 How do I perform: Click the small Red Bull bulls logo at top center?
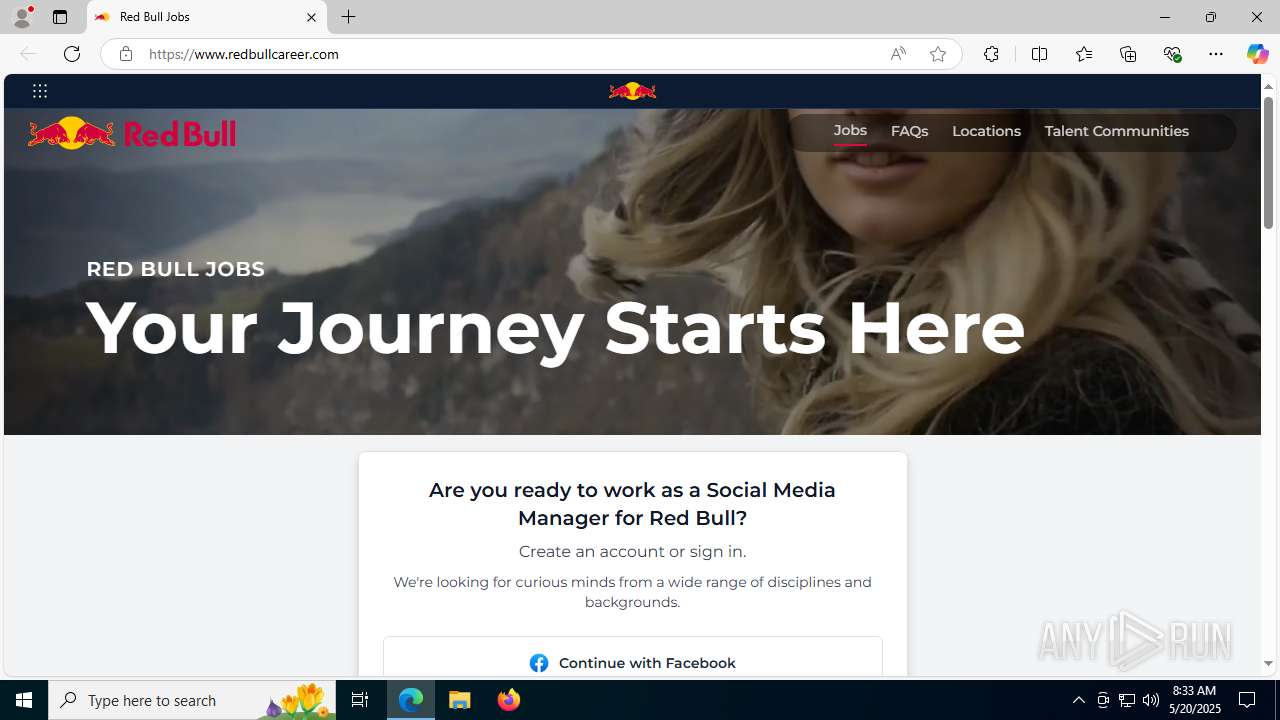coord(632,91)
